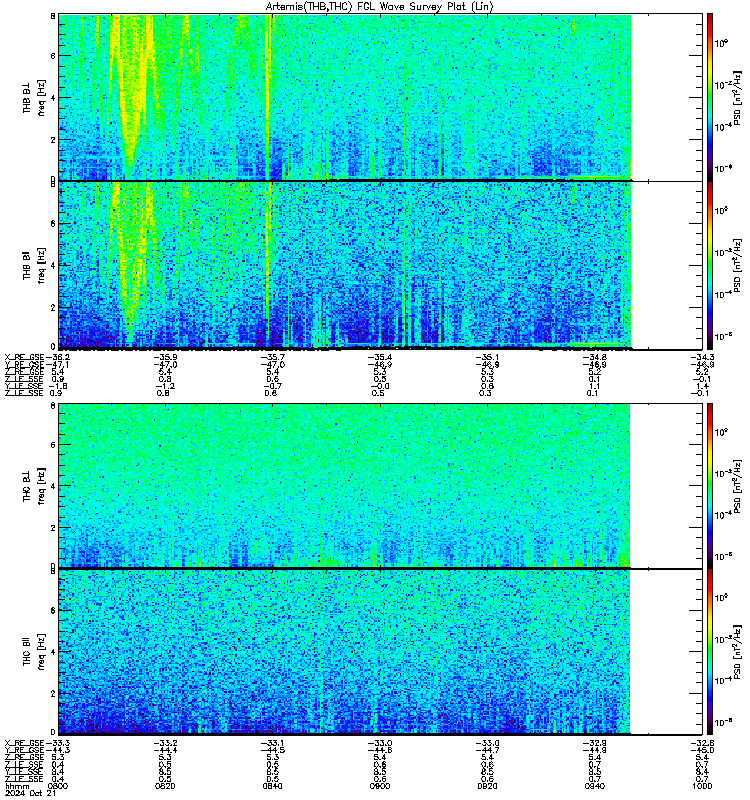
Task: Click the '2' frequency tick on THB B‖ axis
Action: coord(53,307)
